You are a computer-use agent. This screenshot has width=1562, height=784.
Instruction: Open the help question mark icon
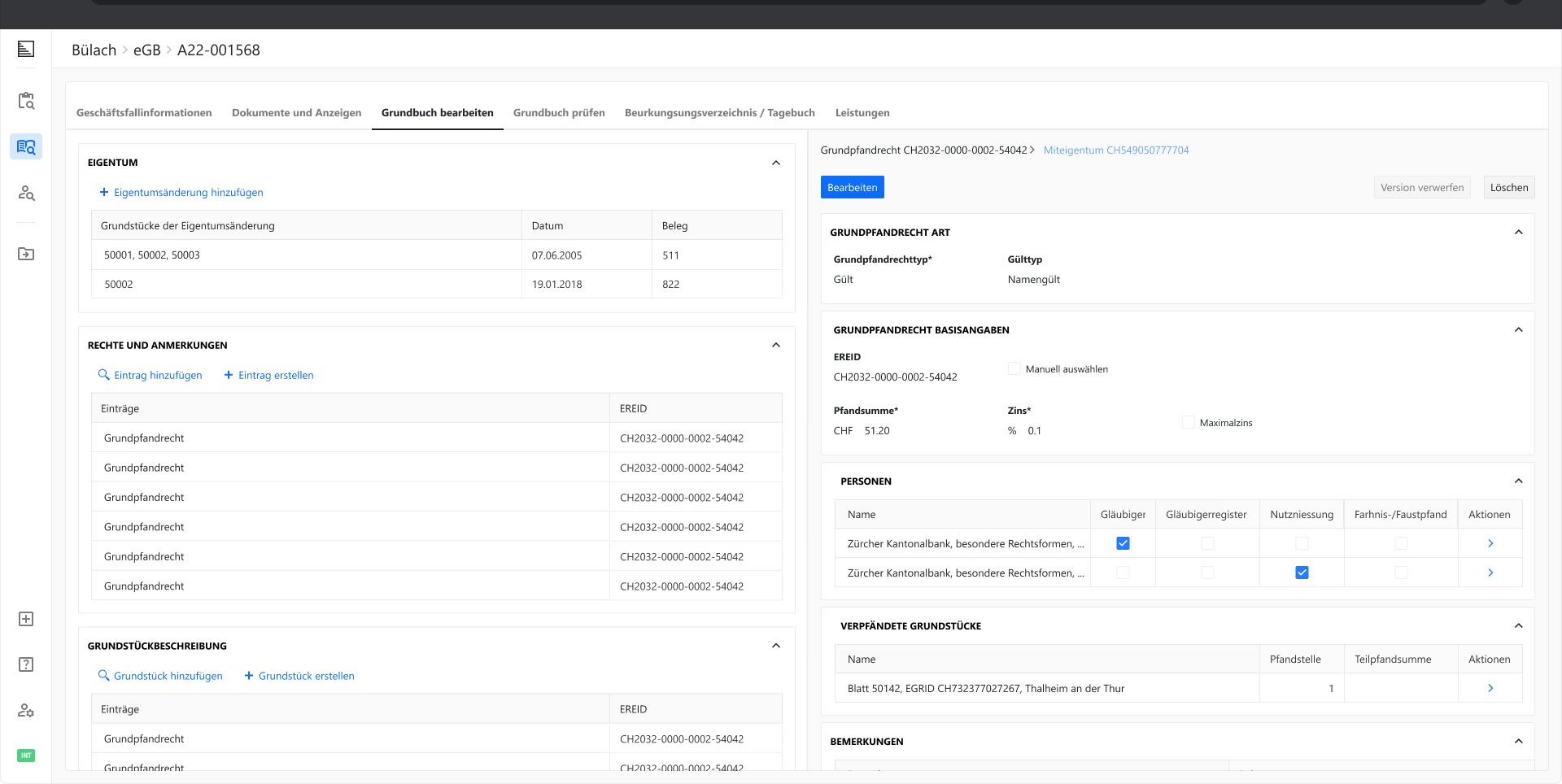click(x=26, y=664)
